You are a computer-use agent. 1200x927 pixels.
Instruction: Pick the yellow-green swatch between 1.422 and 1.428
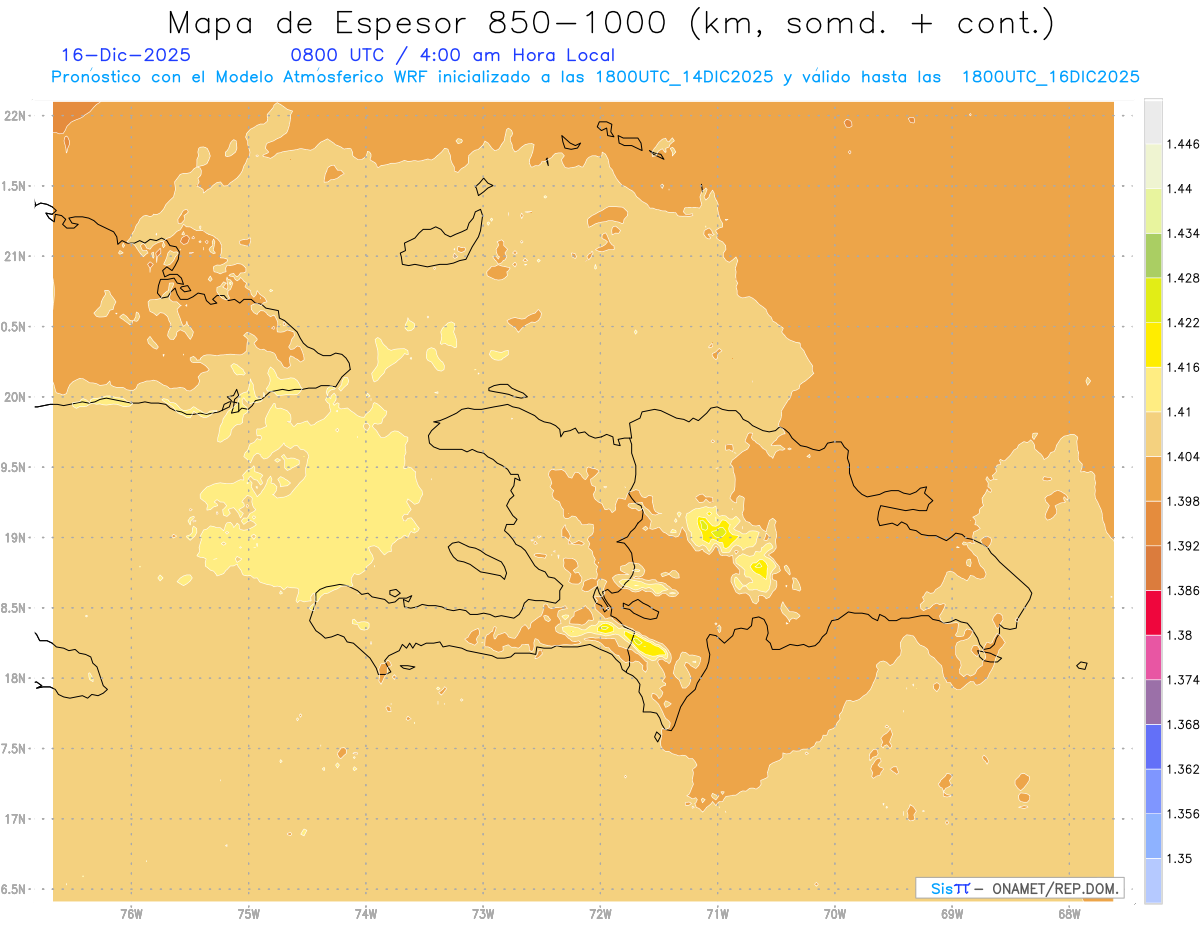1153,300
